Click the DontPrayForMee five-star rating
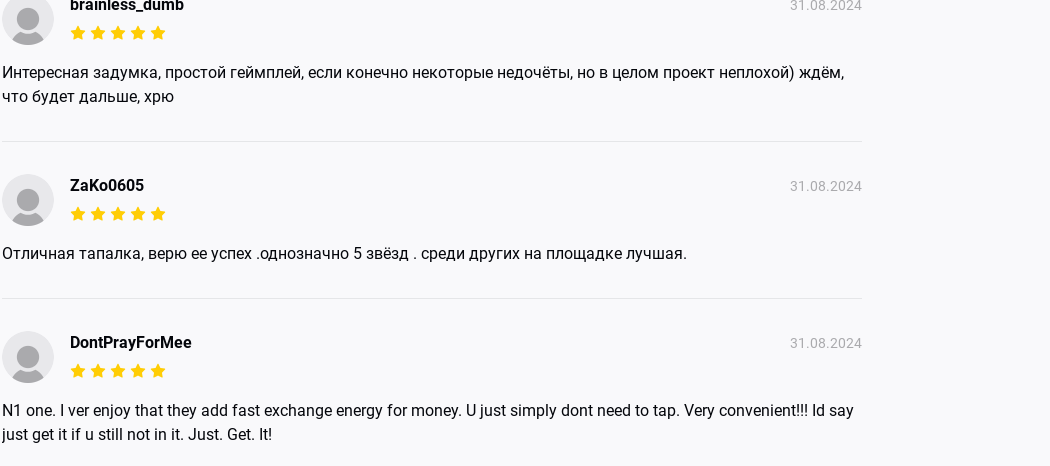The image size is (1050, 466). pyautogui.click(x=118, y=371)
